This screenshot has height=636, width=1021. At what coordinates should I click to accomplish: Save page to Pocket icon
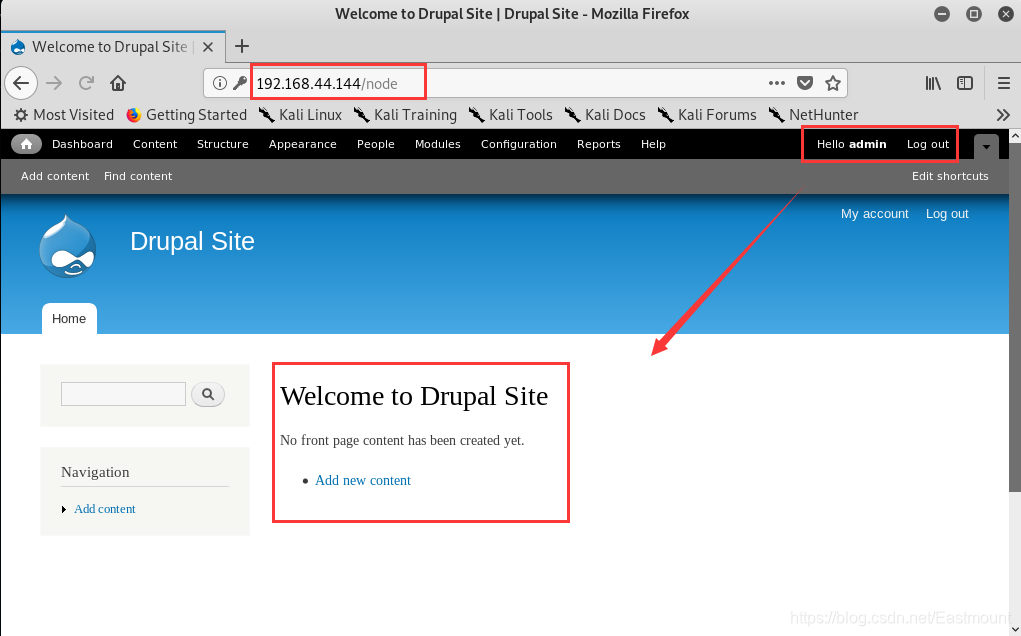[x=805, y=83]
